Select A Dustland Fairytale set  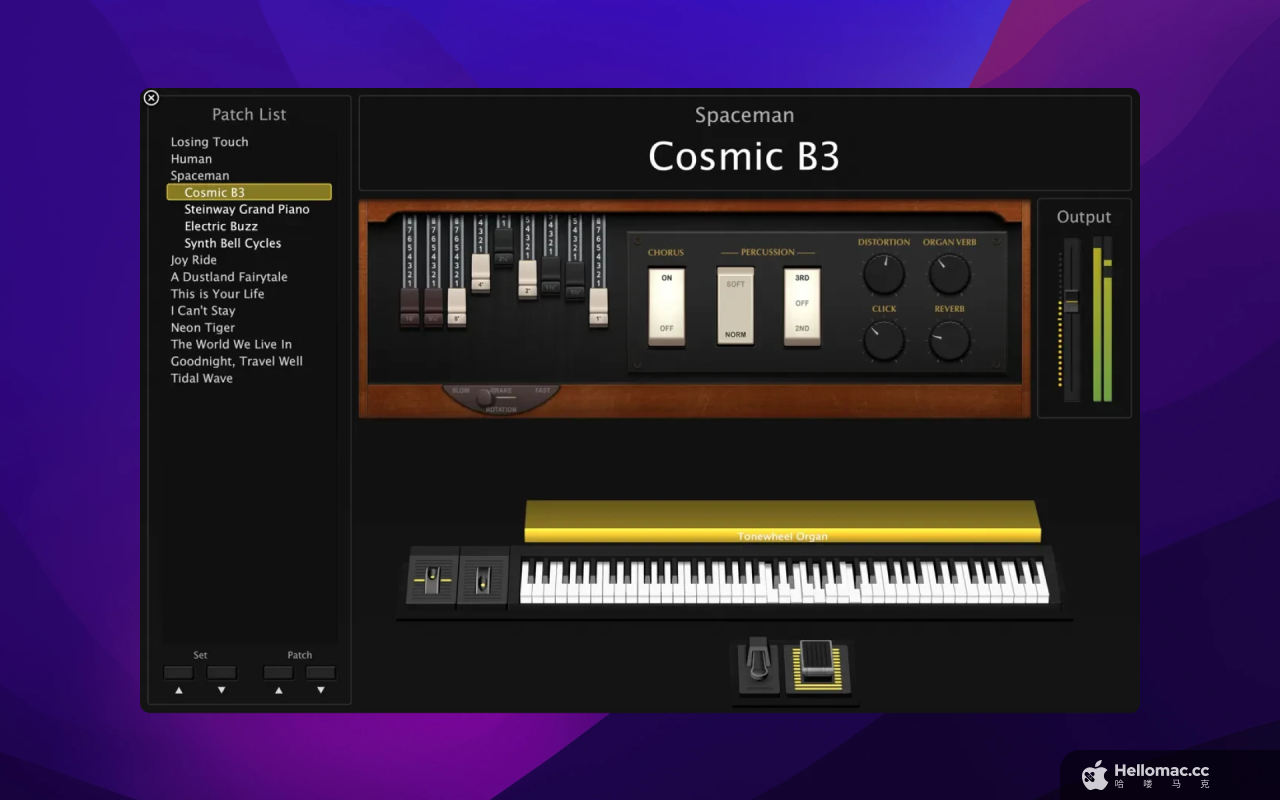[x=229, y=277]
